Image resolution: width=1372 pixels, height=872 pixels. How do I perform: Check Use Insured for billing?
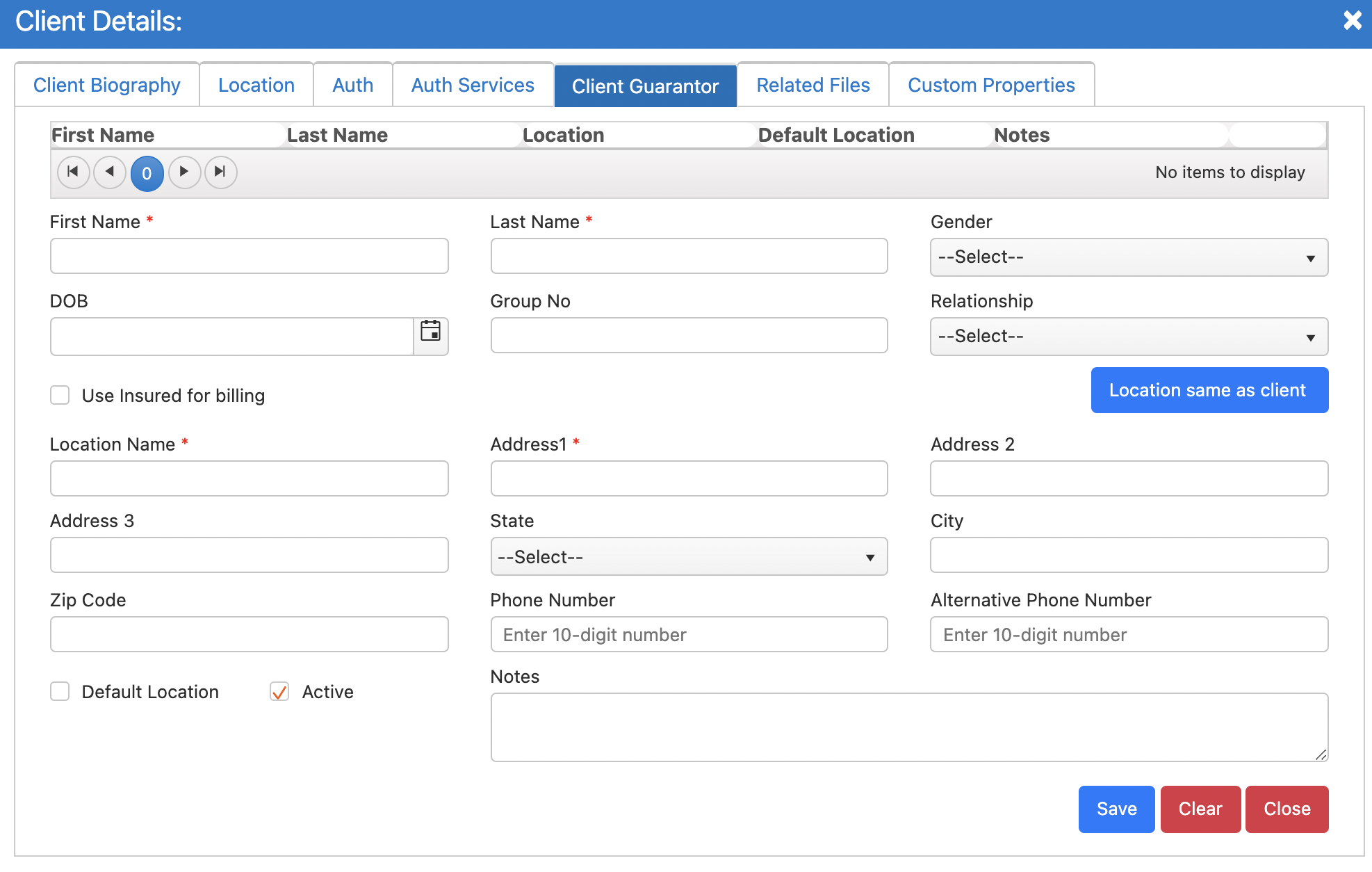60,396
